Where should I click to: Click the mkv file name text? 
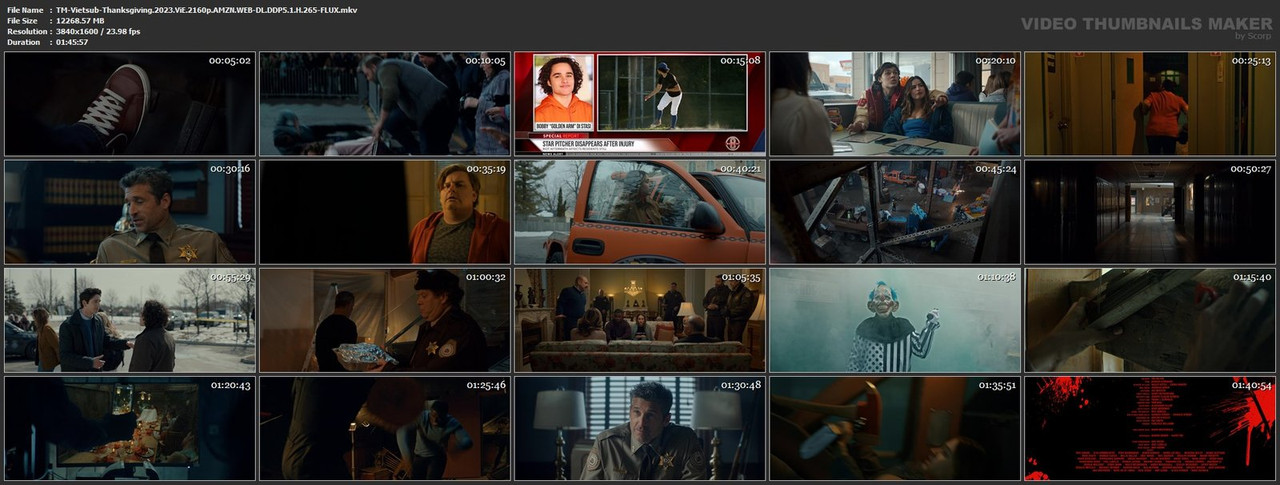tap(207, 9)
